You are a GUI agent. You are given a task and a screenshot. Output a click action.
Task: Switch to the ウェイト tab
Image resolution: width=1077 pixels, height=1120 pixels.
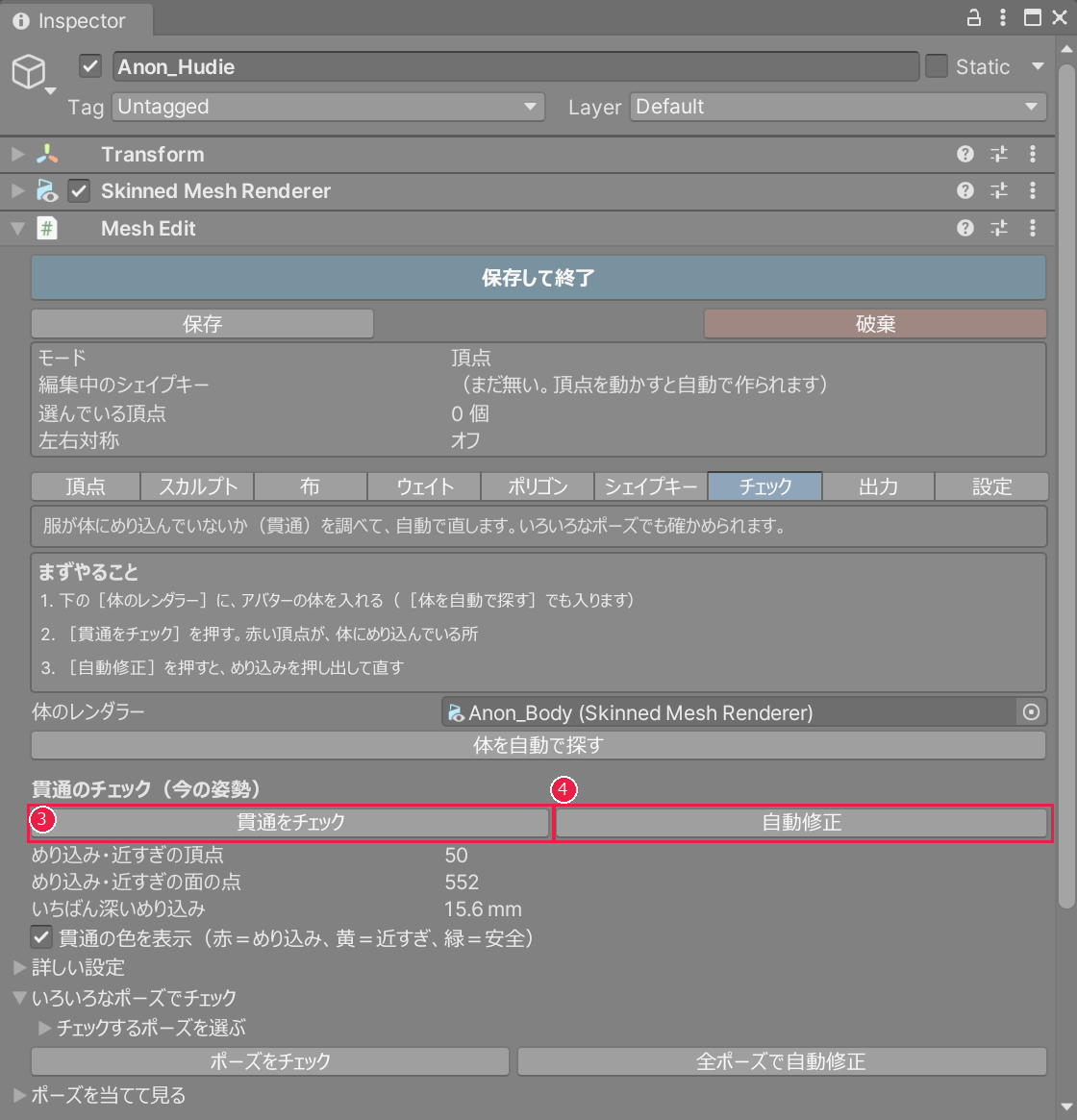click(x=424, y=486)
